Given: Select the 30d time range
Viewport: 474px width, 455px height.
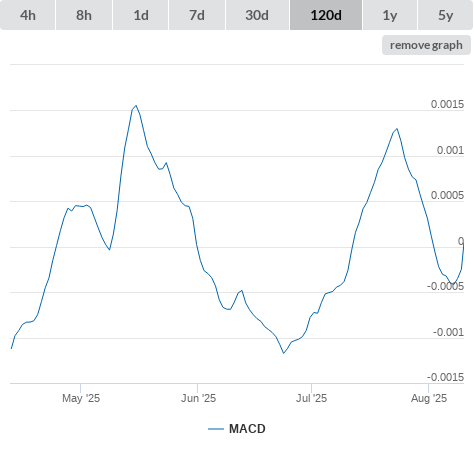Looking at the screenshot, I should [x=257, y=15].
